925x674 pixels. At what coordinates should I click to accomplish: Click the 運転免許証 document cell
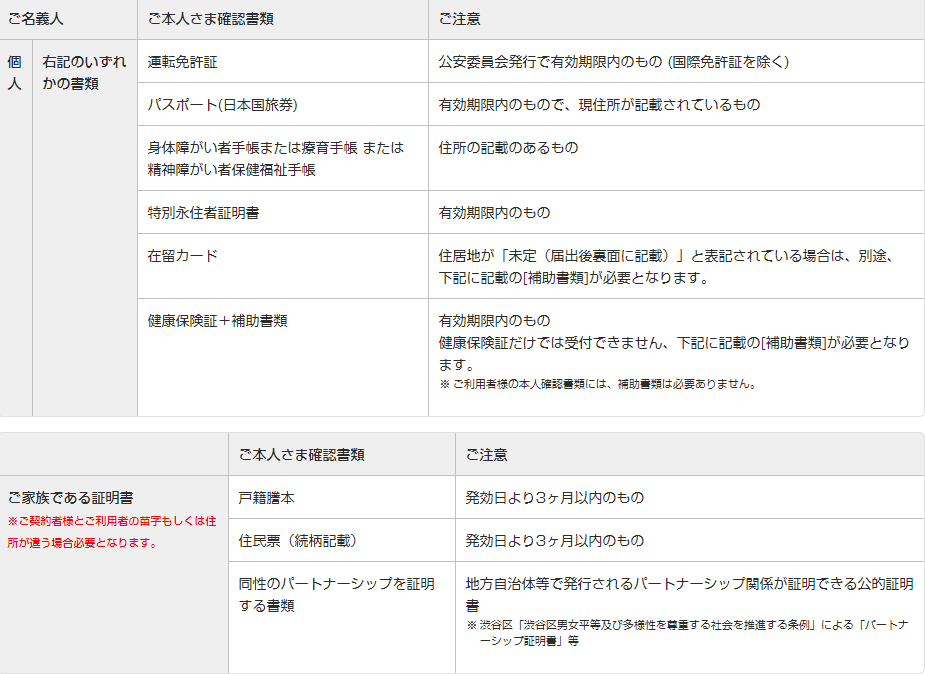tap(183, 62)
